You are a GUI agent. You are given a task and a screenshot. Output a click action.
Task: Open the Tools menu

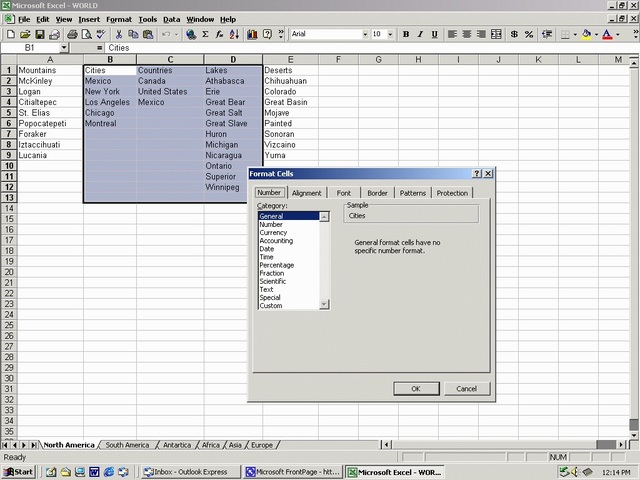pyautogui.click(x=147, y=19)
